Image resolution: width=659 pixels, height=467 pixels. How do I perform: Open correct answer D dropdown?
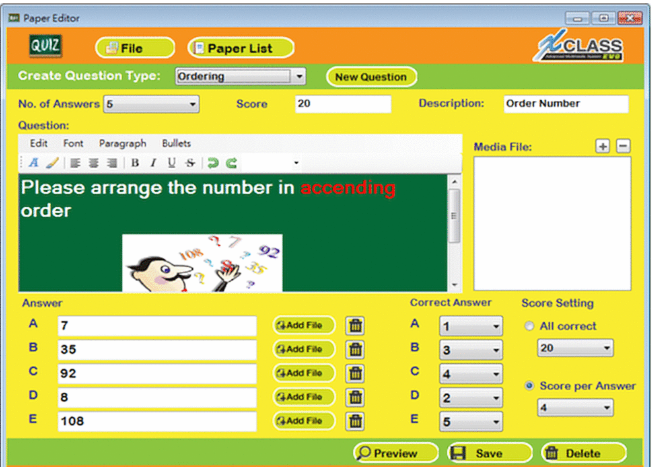pyautogui.click(x=471, y=398)
